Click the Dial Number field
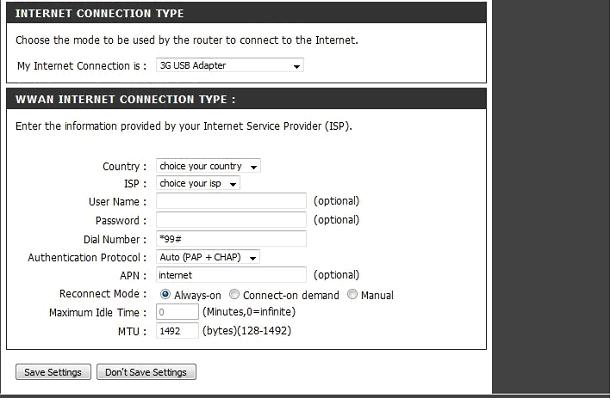611x400 pixels. tap(231, 239)
